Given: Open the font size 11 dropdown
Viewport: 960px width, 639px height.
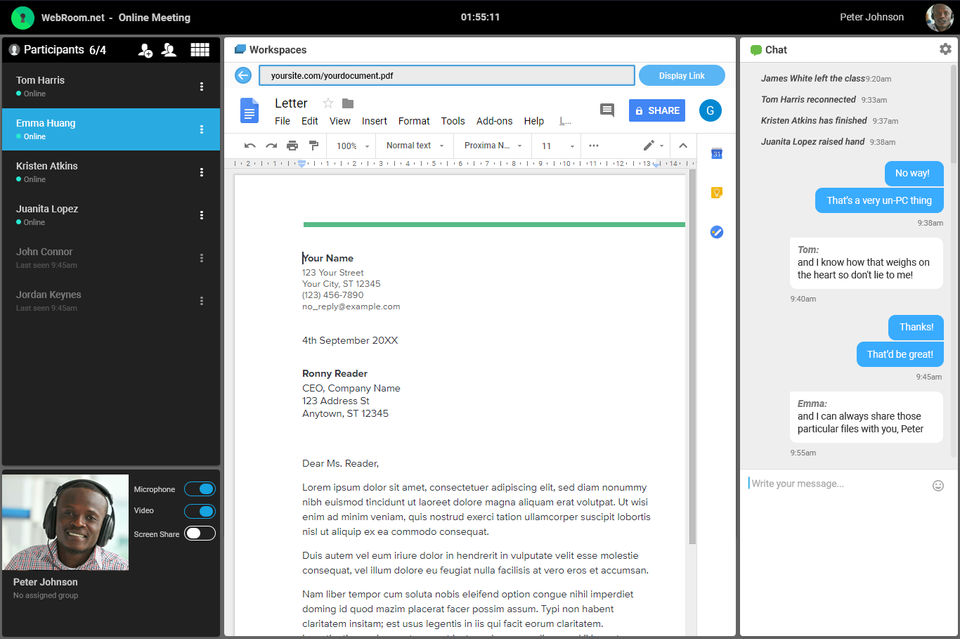Looking at the screenshot, I should pyautogui.click(x=558, y=146).
